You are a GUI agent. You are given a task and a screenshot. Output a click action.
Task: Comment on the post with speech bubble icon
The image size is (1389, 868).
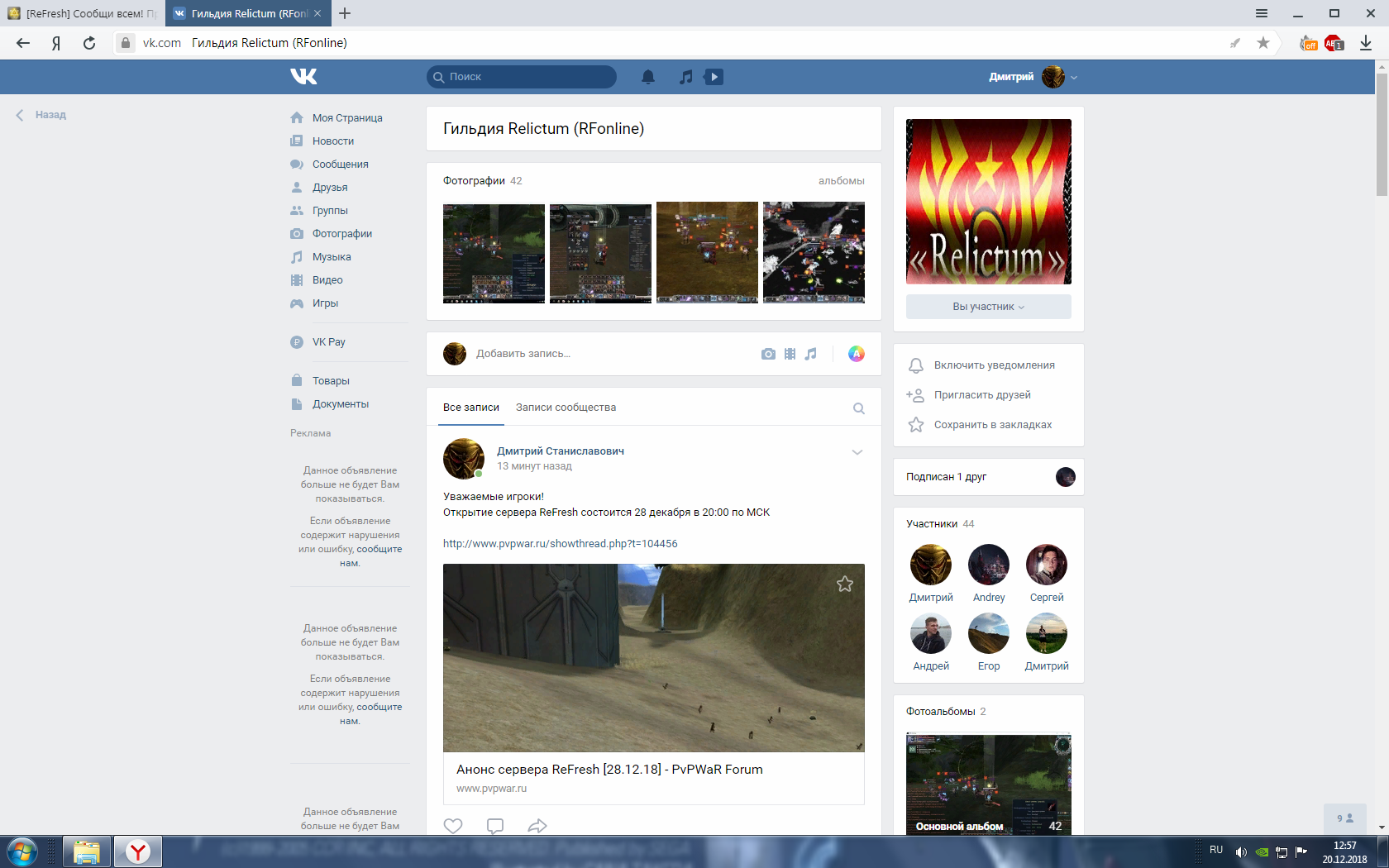[495, 826]
